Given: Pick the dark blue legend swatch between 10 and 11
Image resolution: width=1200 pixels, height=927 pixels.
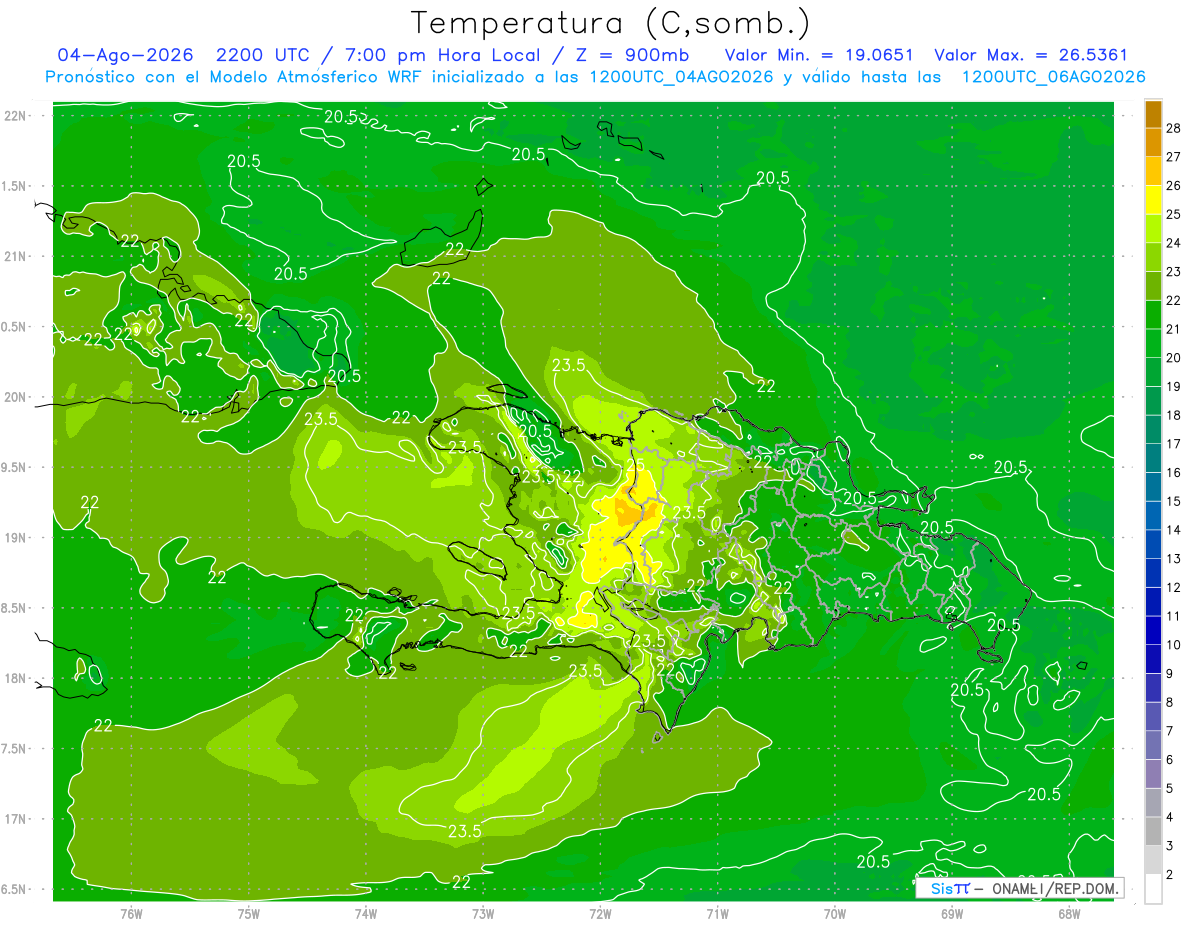Looking at the screenshot, I should (1153, 630).
